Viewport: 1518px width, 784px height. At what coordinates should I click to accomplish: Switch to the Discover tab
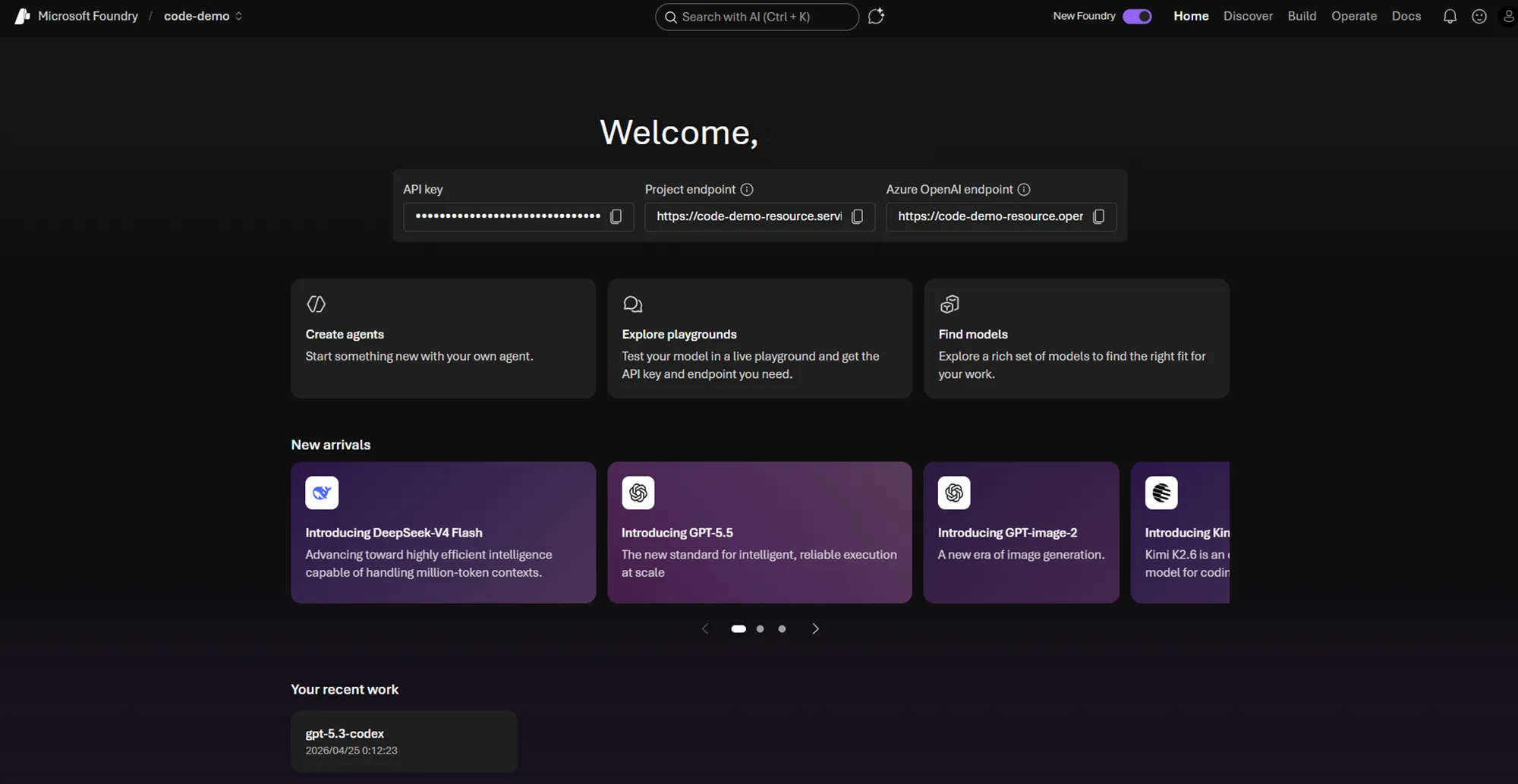(x=1248, y=16)
